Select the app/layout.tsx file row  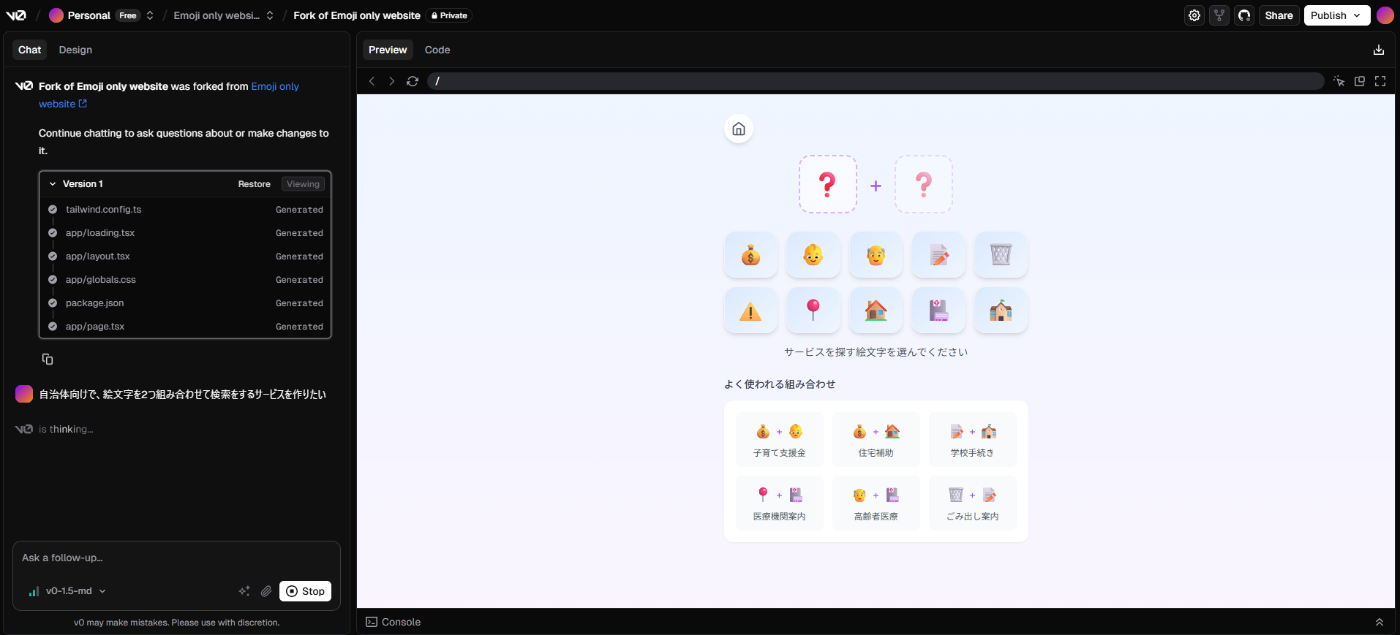pos(185,256)
